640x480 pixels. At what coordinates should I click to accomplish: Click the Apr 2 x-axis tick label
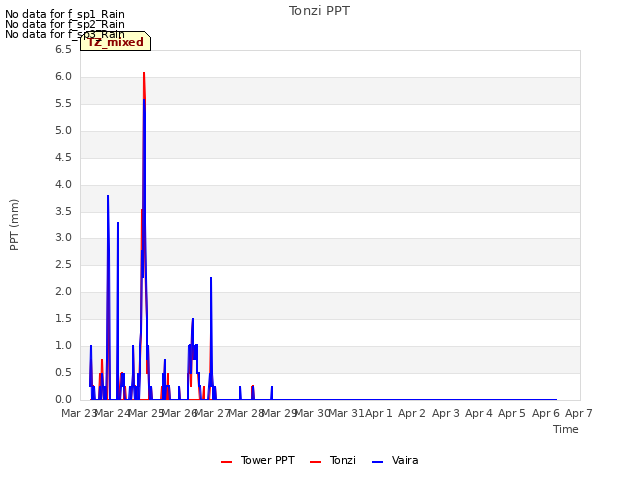point(412,413)
